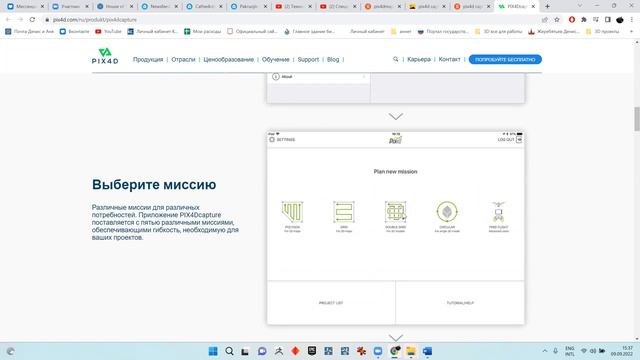
Task: Open TUTORIAL/HELP in the app mockup
Action: pos(460,303)
